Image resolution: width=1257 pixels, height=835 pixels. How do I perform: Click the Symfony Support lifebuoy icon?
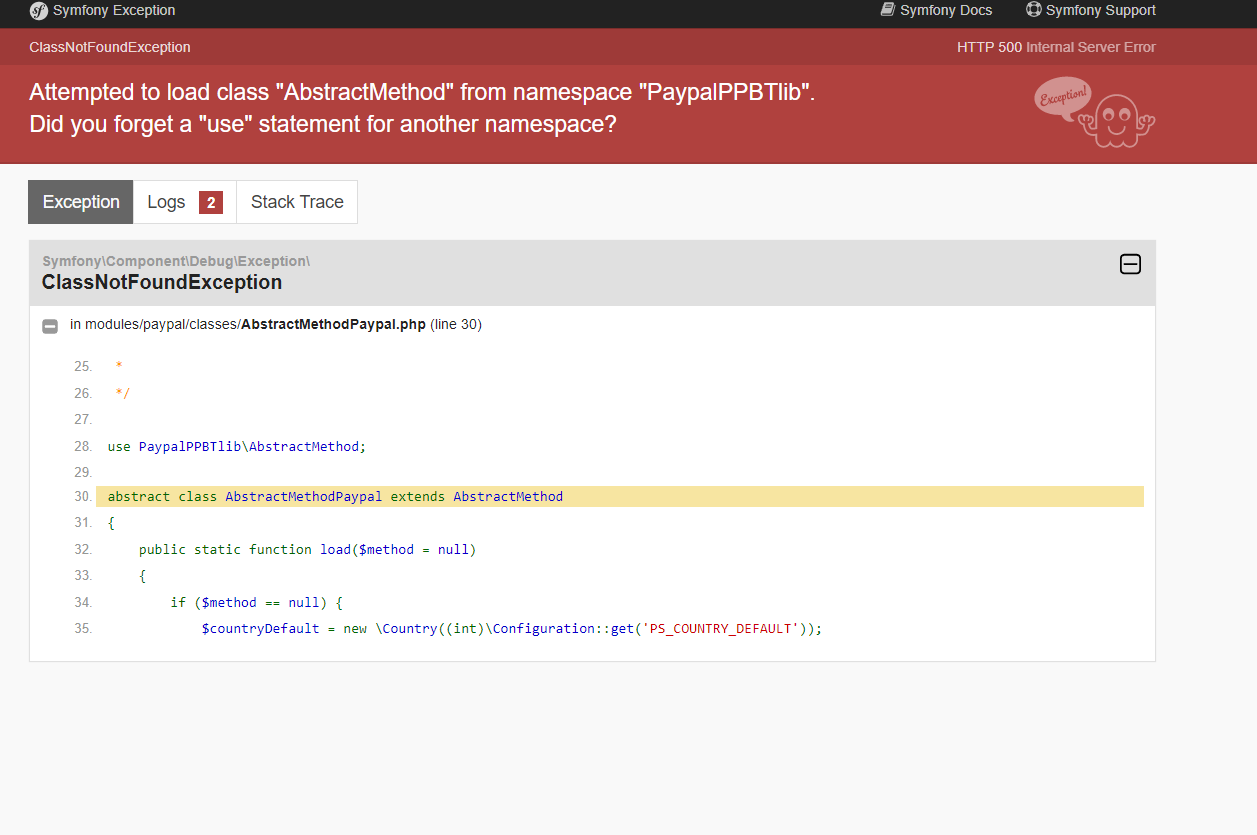click(1034, 10)
